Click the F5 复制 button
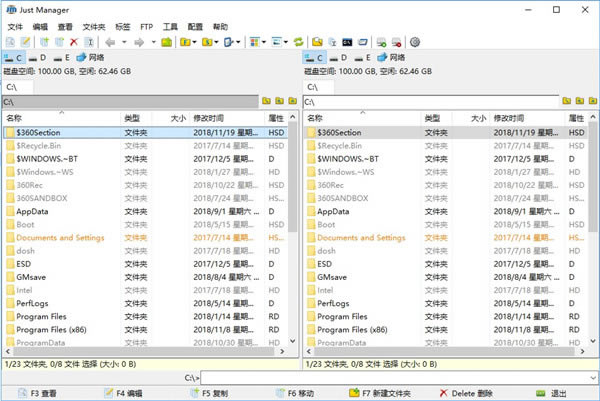 click(x=209, y=393)
